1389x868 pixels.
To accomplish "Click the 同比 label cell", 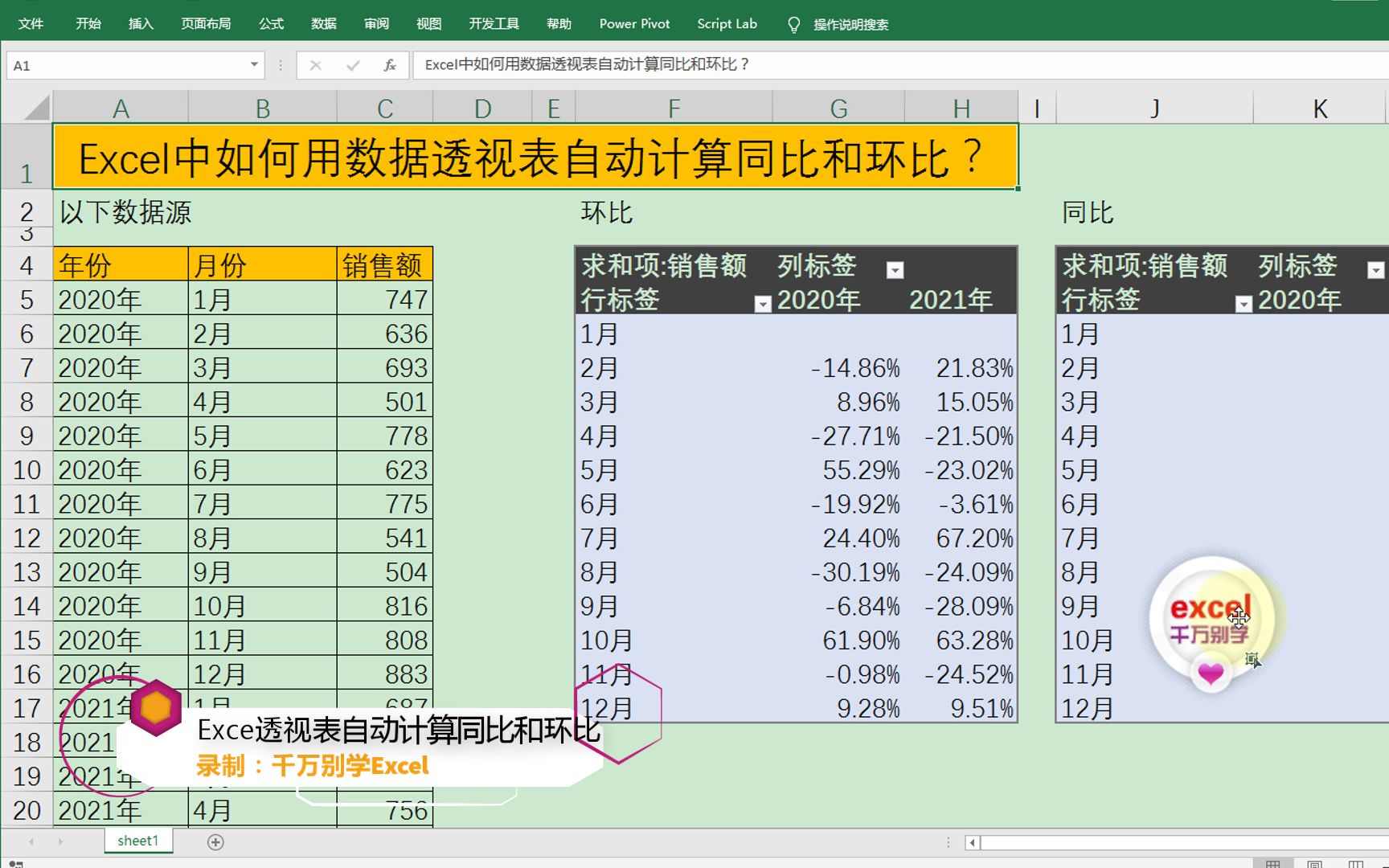I will pos(1088,212).
